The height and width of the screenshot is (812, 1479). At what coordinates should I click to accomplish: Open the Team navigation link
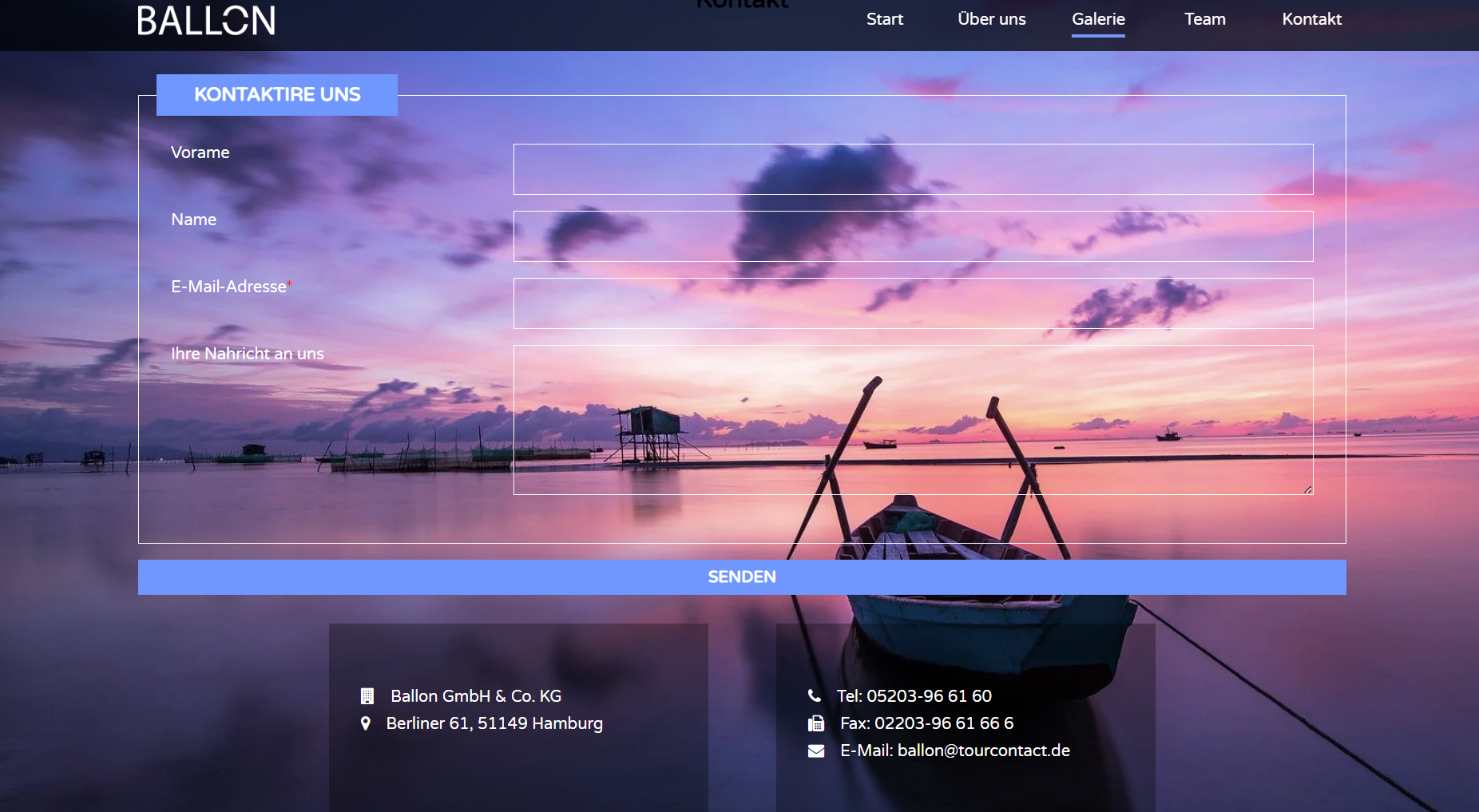tap(1204, 19)
